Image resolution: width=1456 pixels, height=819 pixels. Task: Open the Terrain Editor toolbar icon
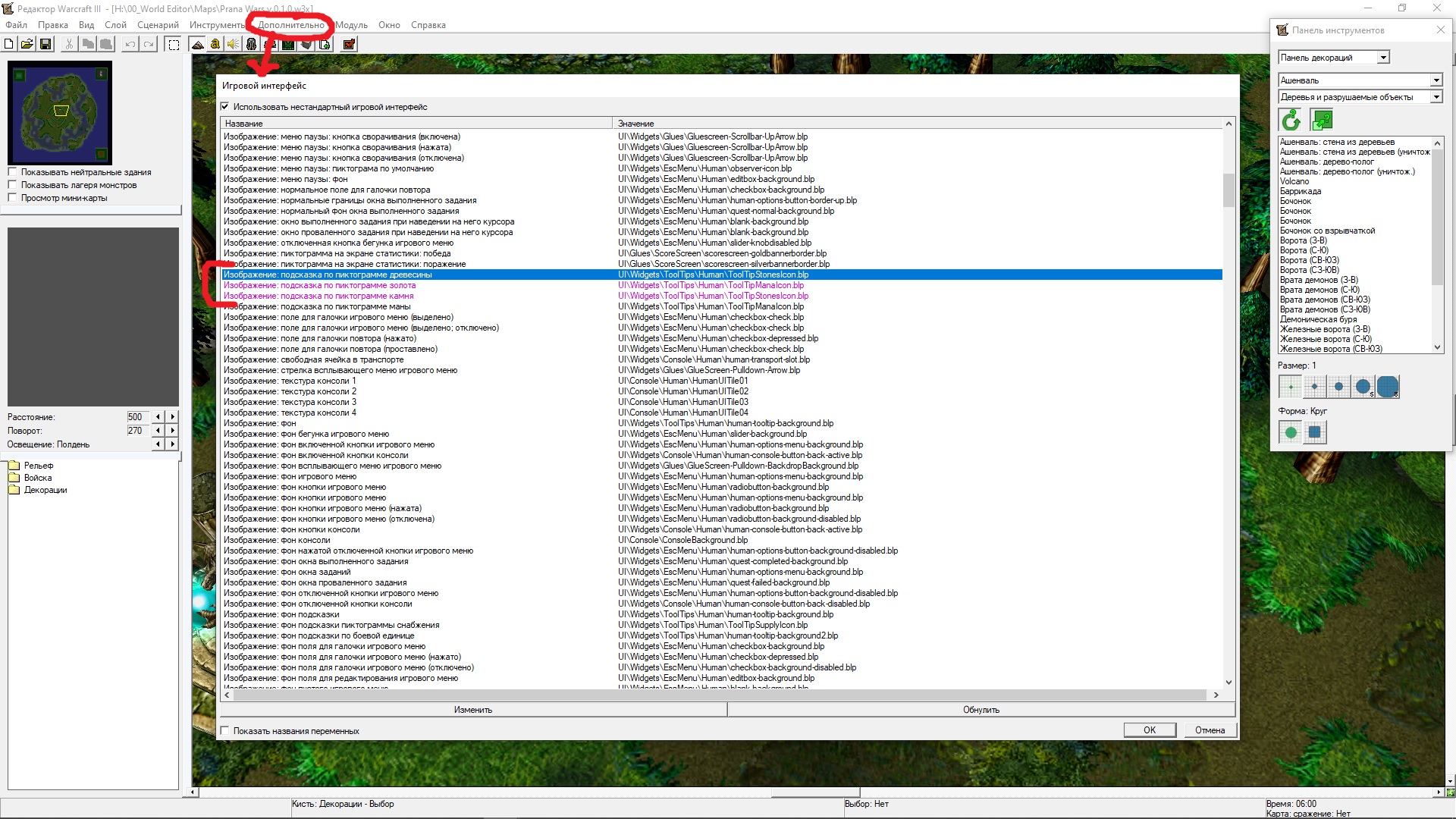point(197,45)
